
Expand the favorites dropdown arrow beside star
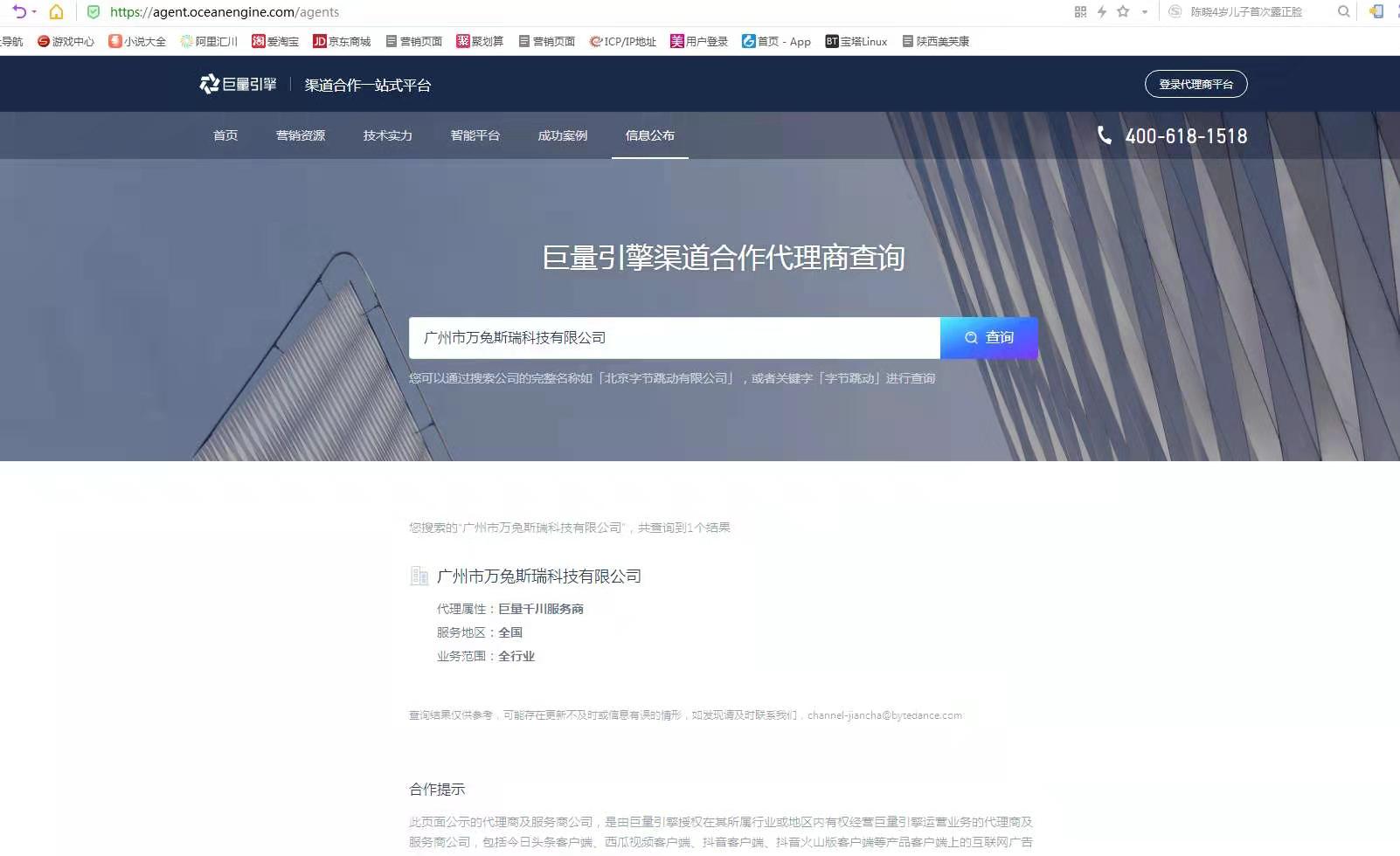tap(1145, 12)
